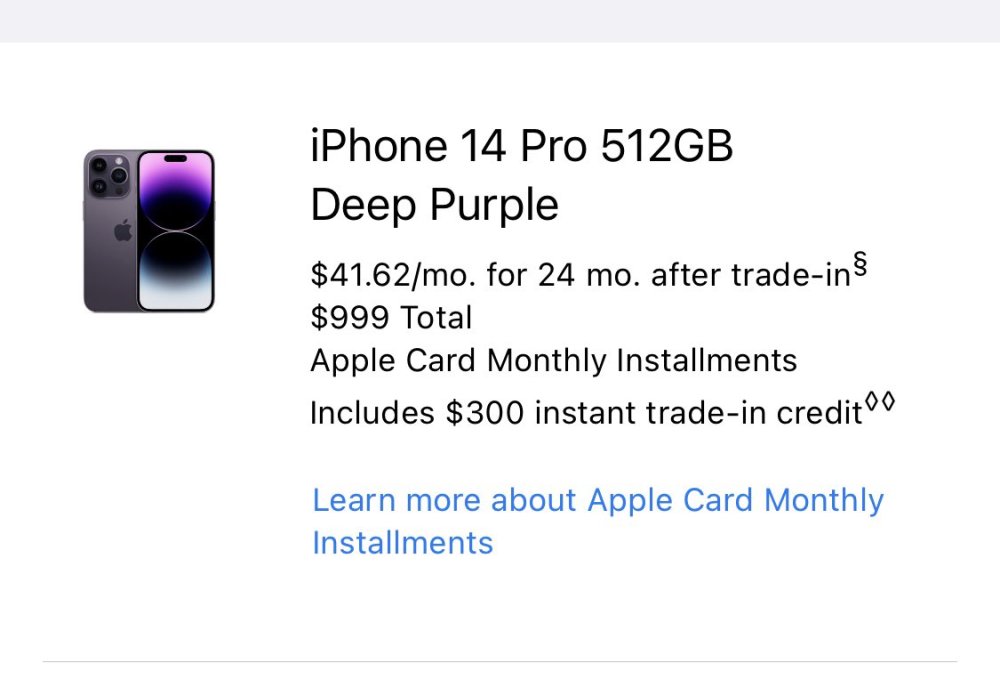Image resolution: width=1000 pixels, height=688 pixels.
Task: Click the 512GB storage size in the title
Action: pos(668,145)
